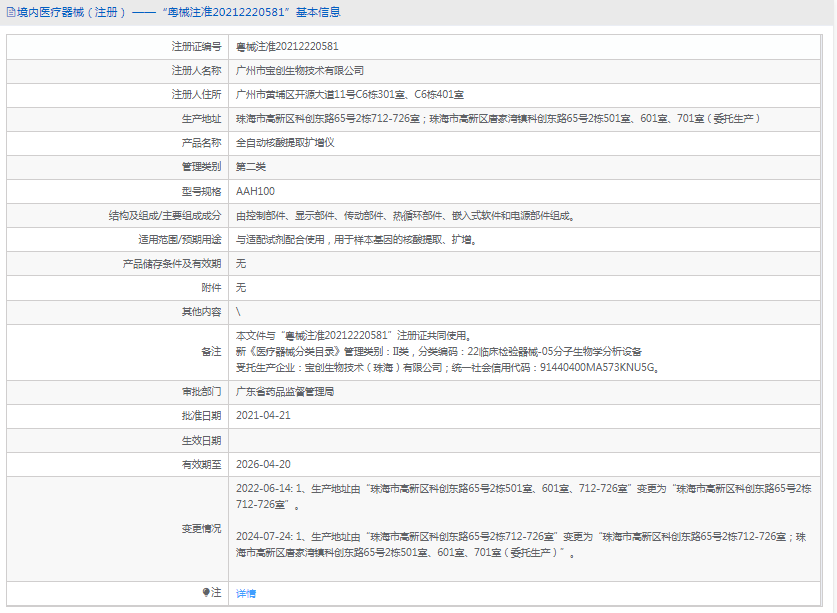Click the label 注册证编号
Image resolution: width=837 pixels, height=613 pixels.
coord(196,46)
